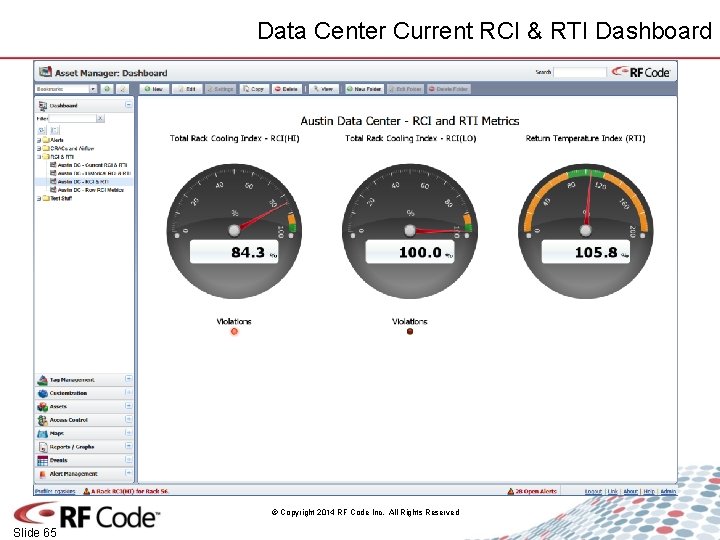The image size is (720, 540).
Task: Expand the Test Stuff folder
Action: pos(39,198)
